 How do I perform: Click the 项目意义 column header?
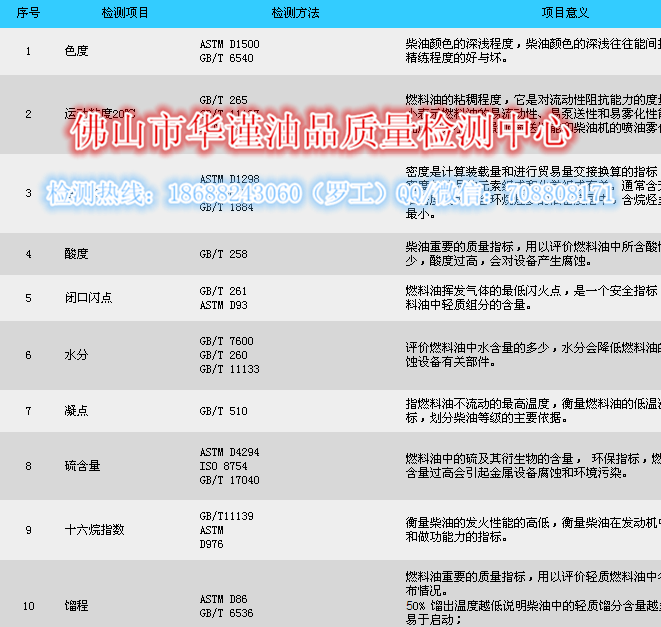coord(565,13)
